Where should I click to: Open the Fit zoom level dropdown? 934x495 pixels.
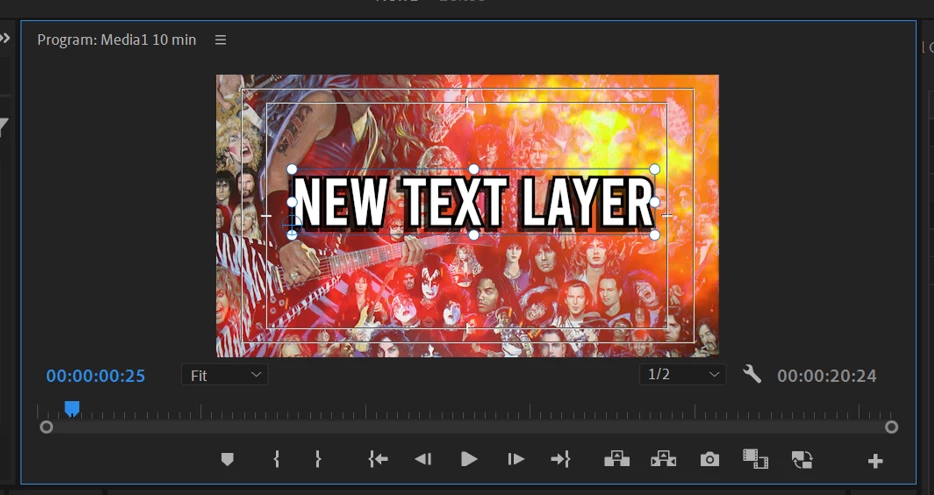tap(225, 375)
